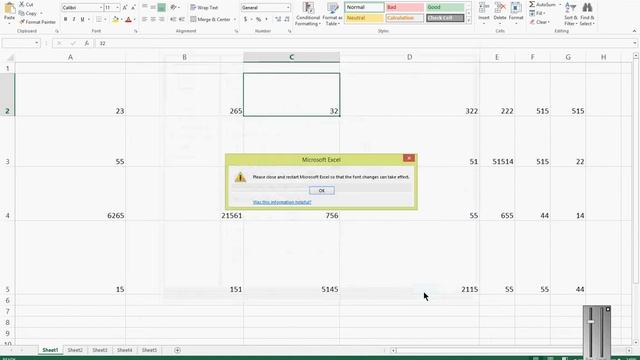Click Increase Decimal icon

coord(278,19)
